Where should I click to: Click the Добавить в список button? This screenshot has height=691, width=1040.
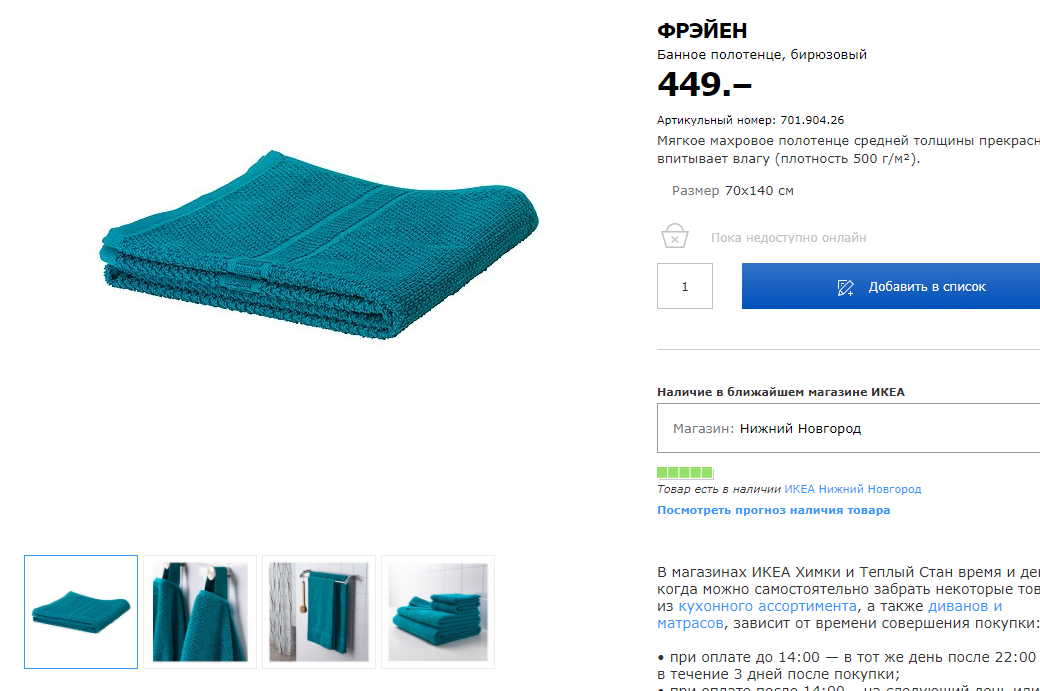(x=891, y=286)
